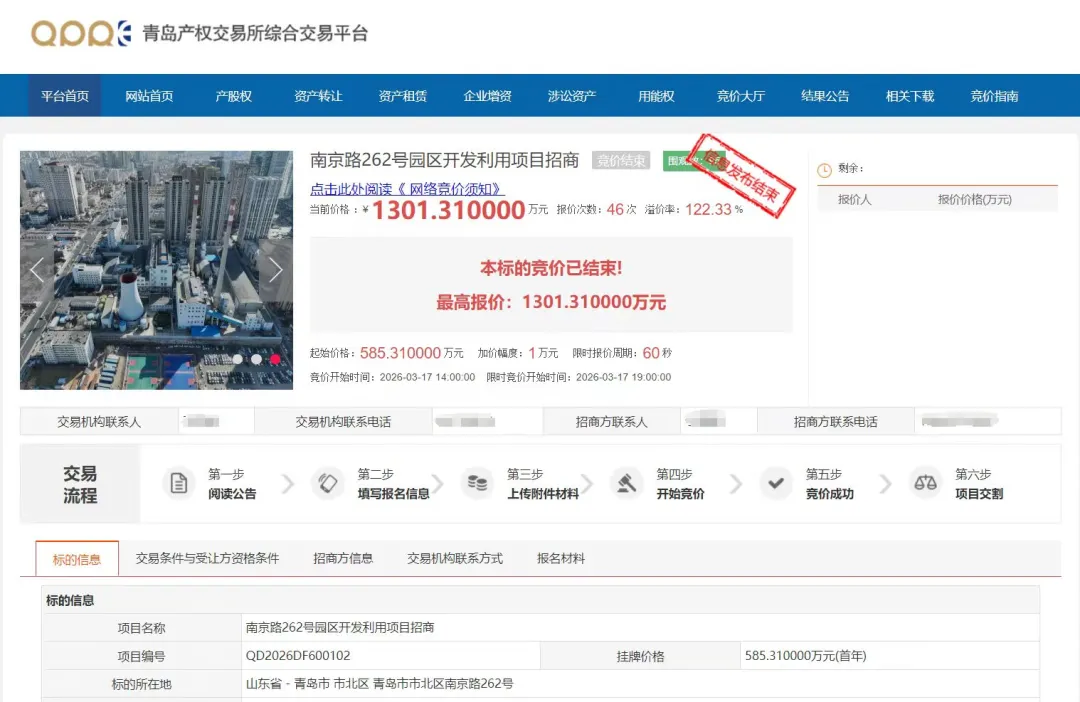This screenshot has height=702, width=1080.
Task: Click the tag icon for 填写报名信息
Action: [328, 483]
